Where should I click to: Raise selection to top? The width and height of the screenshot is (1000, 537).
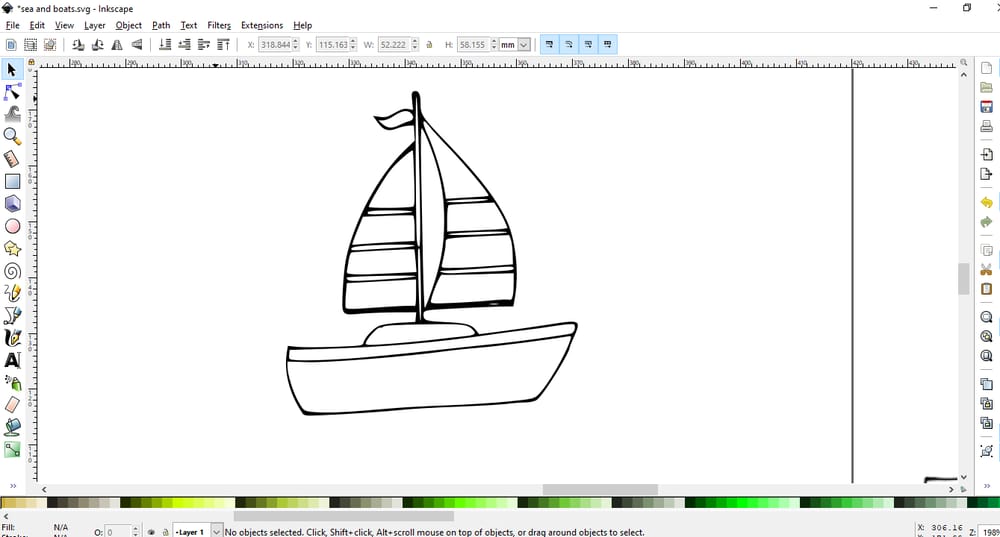click(x=223, y=45)
